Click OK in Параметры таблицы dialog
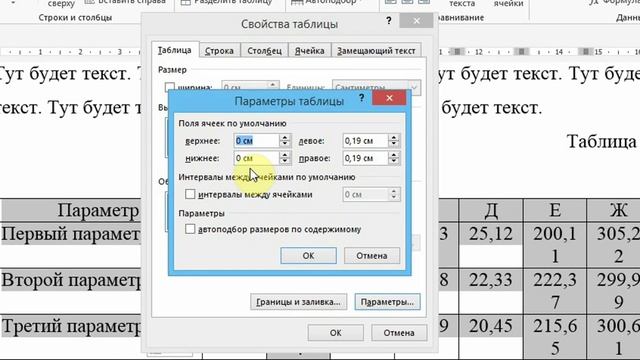This screenshot has height=360, width=640. [x=309, y=256]
